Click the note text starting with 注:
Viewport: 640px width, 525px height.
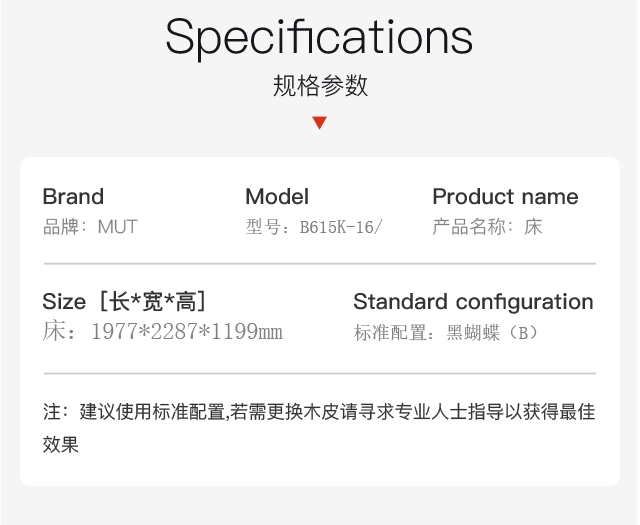(x=319, y=428)
